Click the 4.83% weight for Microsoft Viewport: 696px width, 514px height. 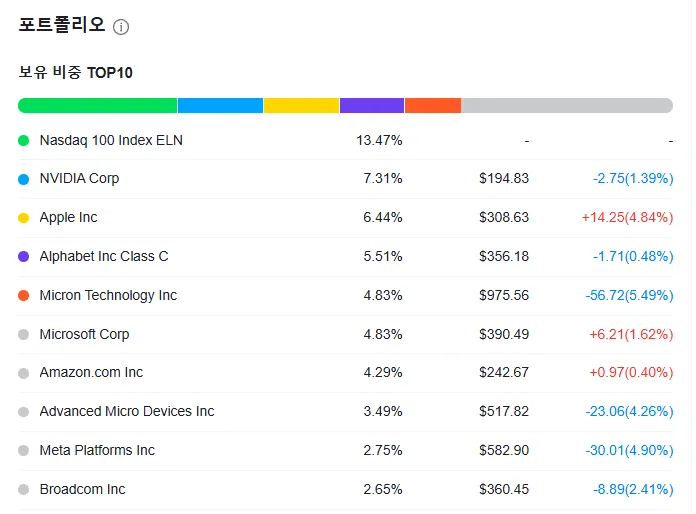click(x=383, y=334)
